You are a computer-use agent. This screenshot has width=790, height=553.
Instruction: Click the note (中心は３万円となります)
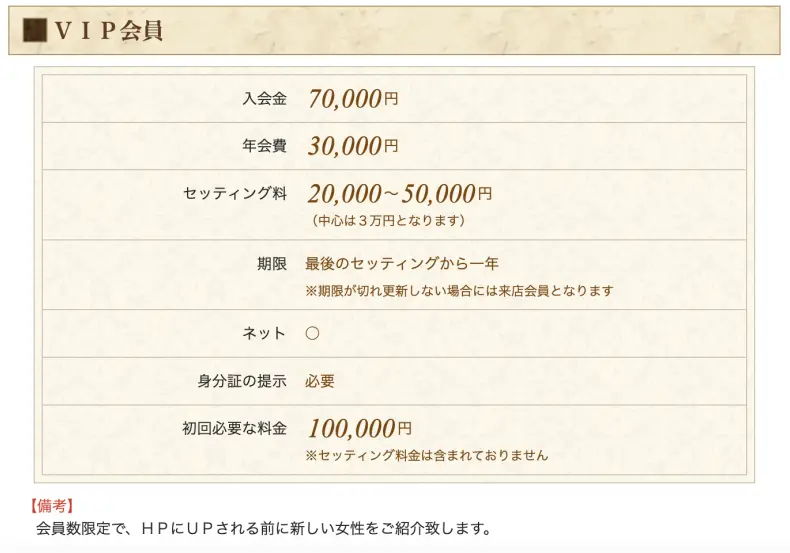pos(388,221)
